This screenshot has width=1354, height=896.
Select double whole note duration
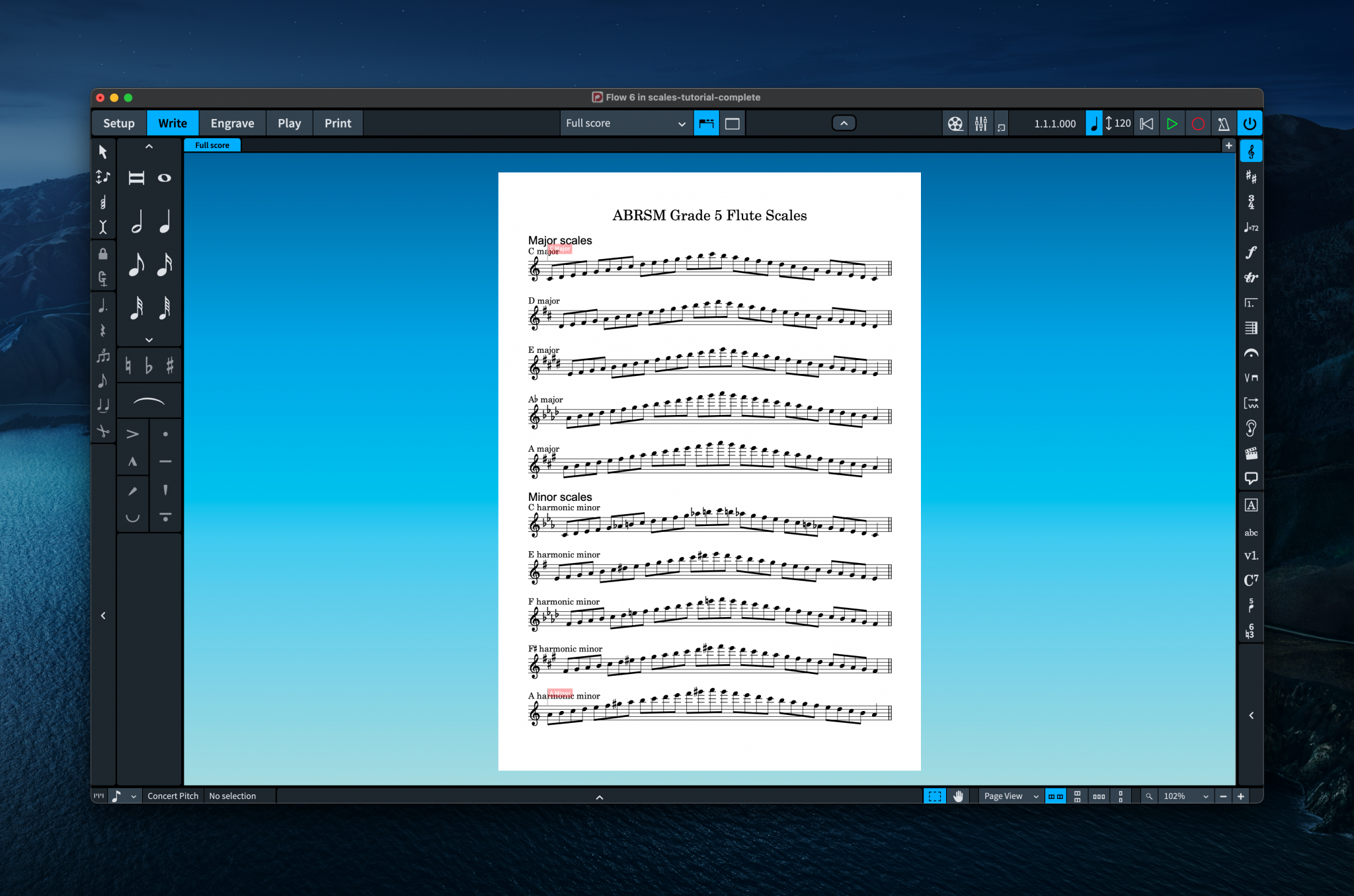point(136,178)
